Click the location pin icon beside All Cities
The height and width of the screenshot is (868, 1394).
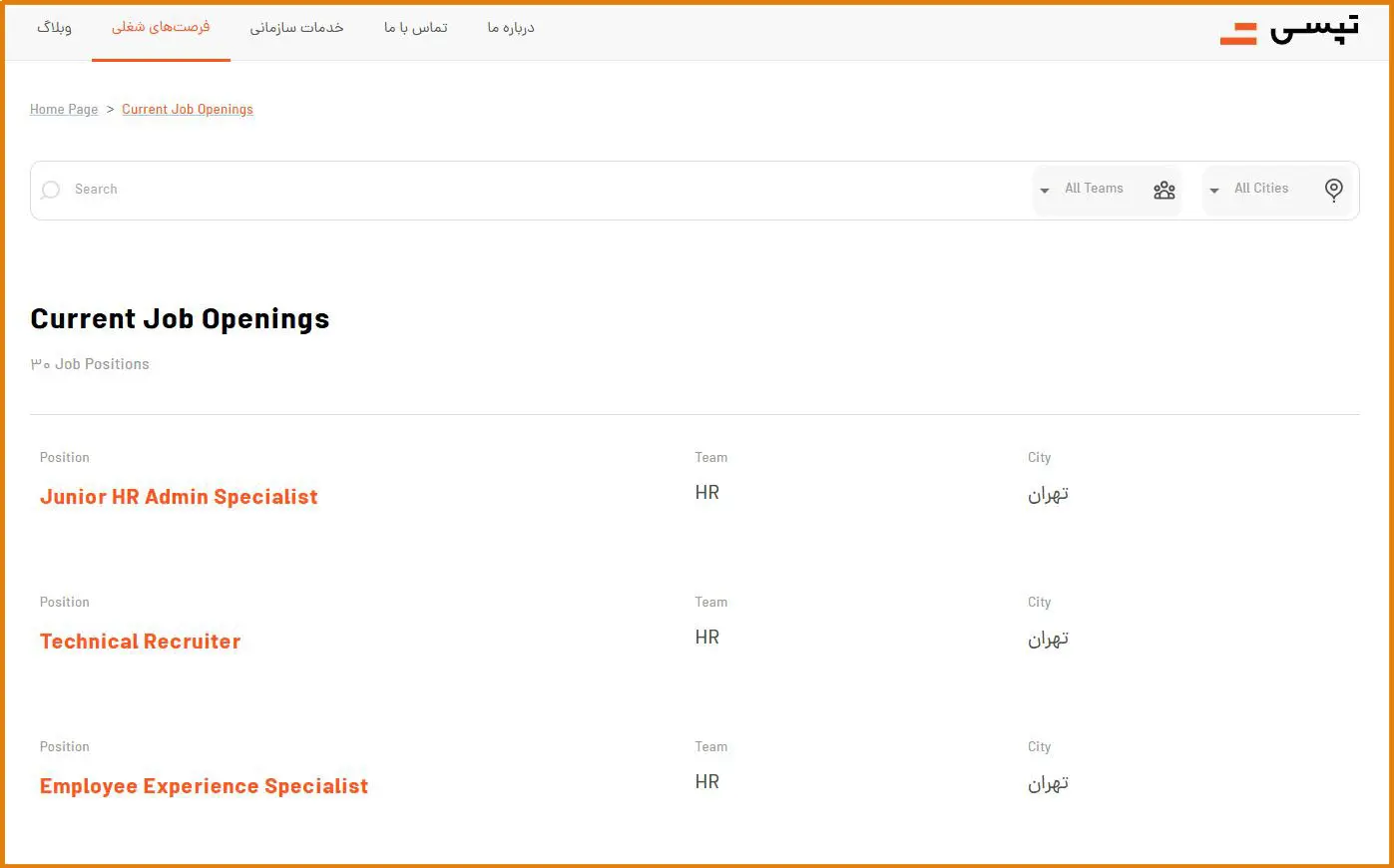coord(1333,190)
